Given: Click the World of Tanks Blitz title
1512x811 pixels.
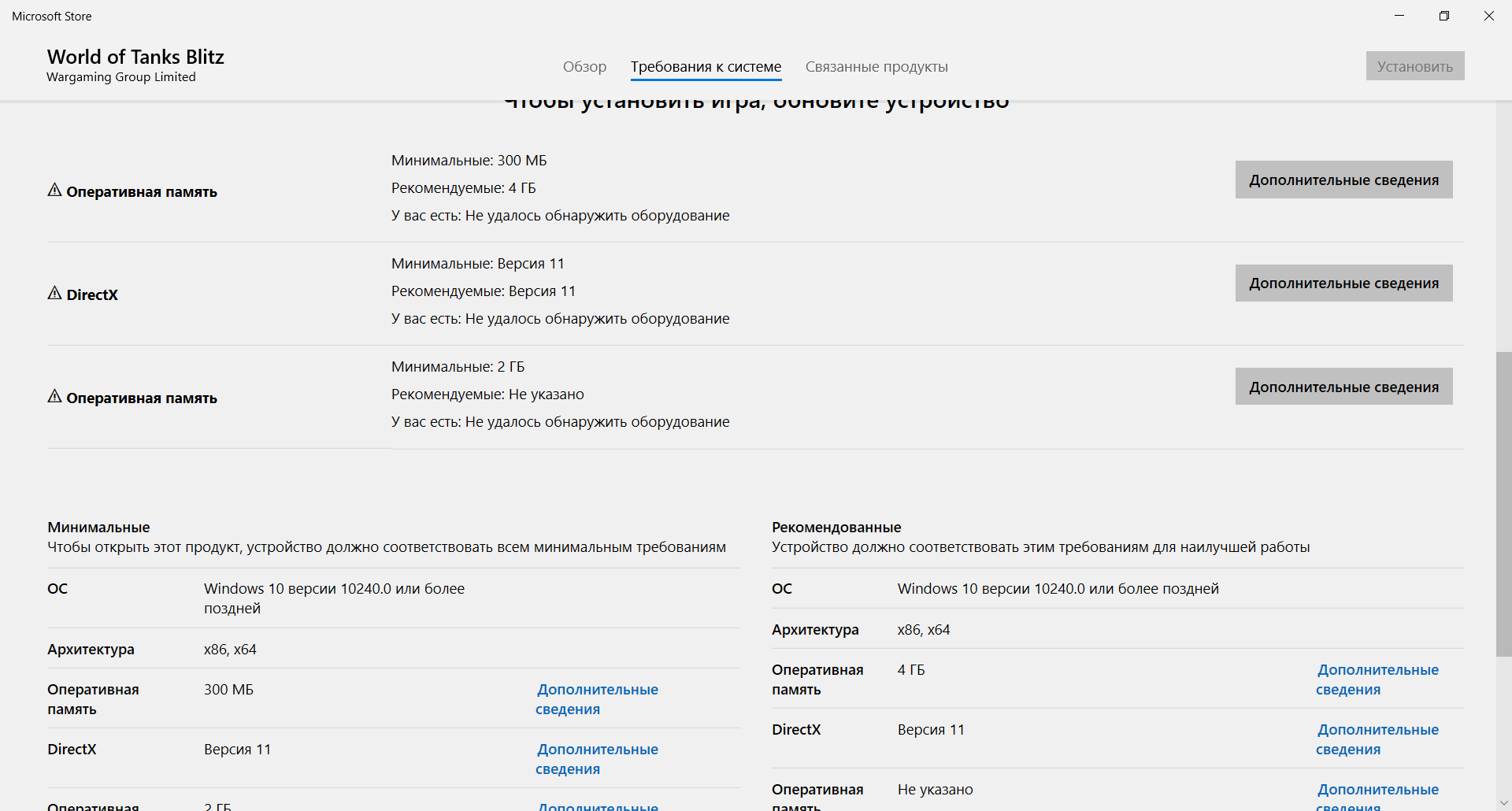Looking at the screenshot, I should (x=135, y=57).
